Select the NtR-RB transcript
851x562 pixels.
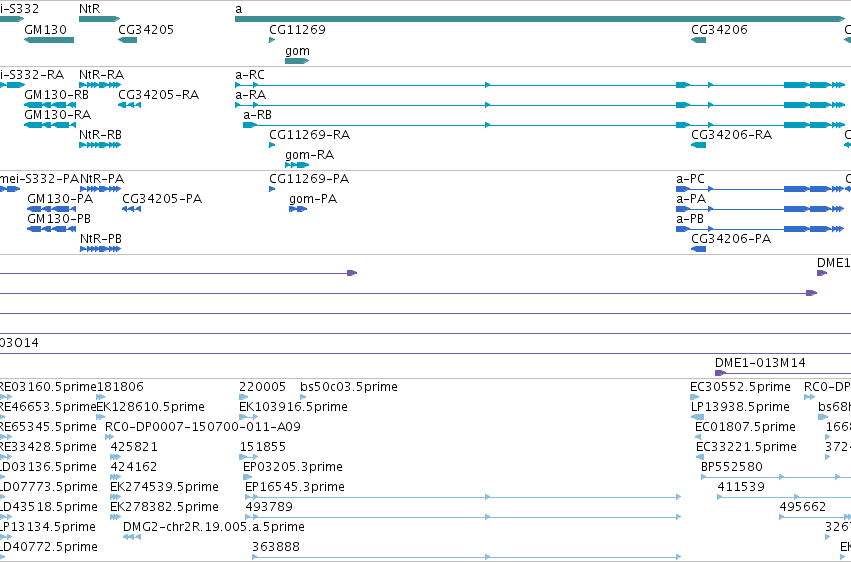click(x=100, y=145)
